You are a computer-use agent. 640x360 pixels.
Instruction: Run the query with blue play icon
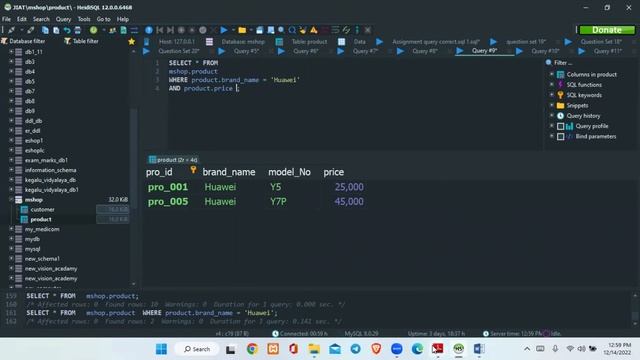(x=224, y=30)
